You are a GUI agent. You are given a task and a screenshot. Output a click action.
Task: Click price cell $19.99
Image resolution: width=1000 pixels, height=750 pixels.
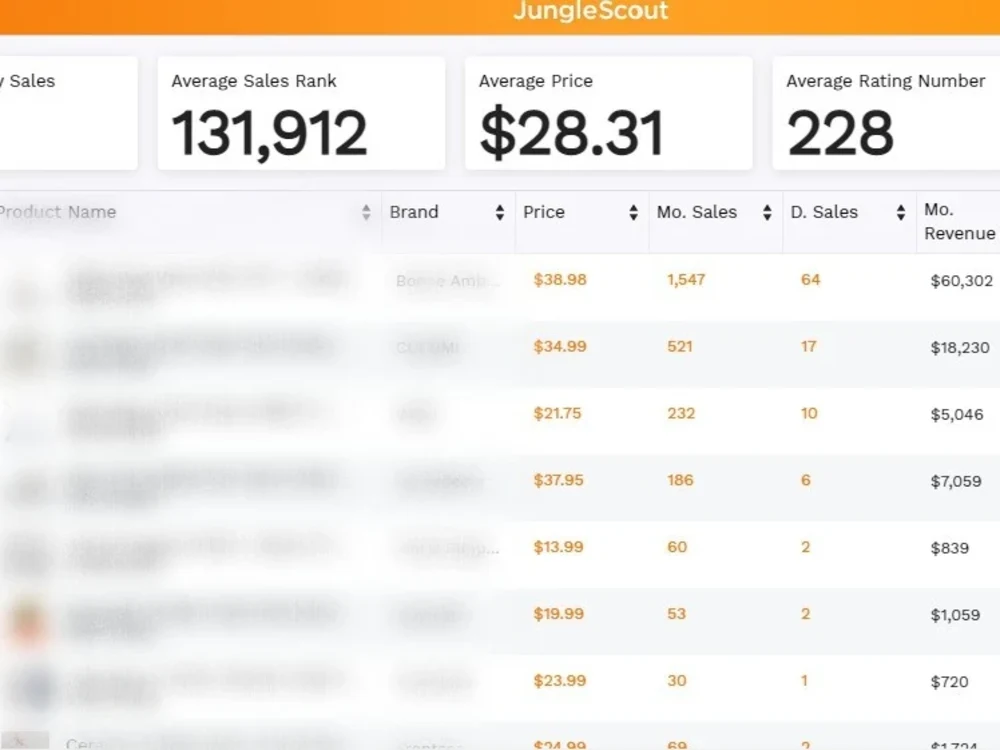[559, 614]
